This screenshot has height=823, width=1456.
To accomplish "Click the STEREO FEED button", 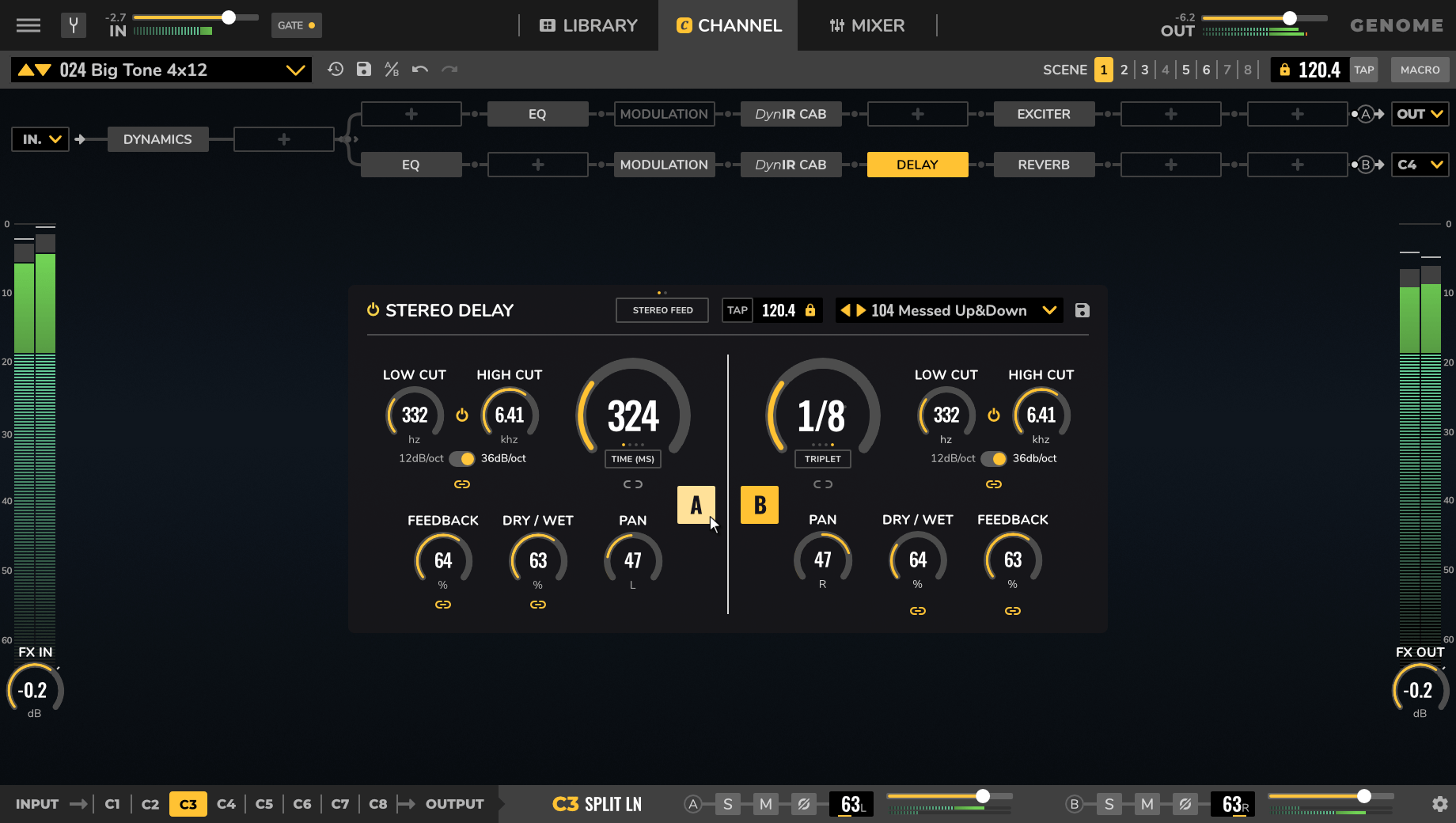I will (662, 309).
